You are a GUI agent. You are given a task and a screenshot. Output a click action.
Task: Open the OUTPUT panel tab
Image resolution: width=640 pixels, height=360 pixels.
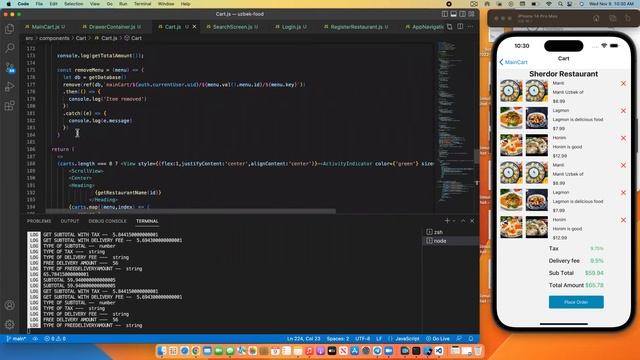tap(70, 221)
